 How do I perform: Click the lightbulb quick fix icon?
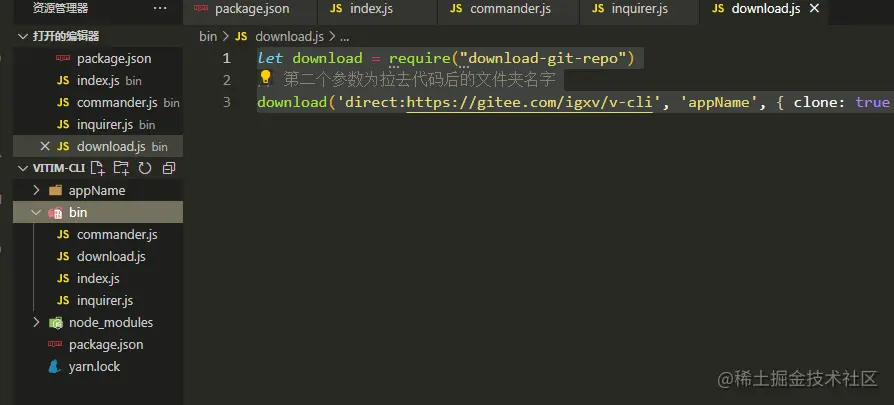[x=265, y=78]
